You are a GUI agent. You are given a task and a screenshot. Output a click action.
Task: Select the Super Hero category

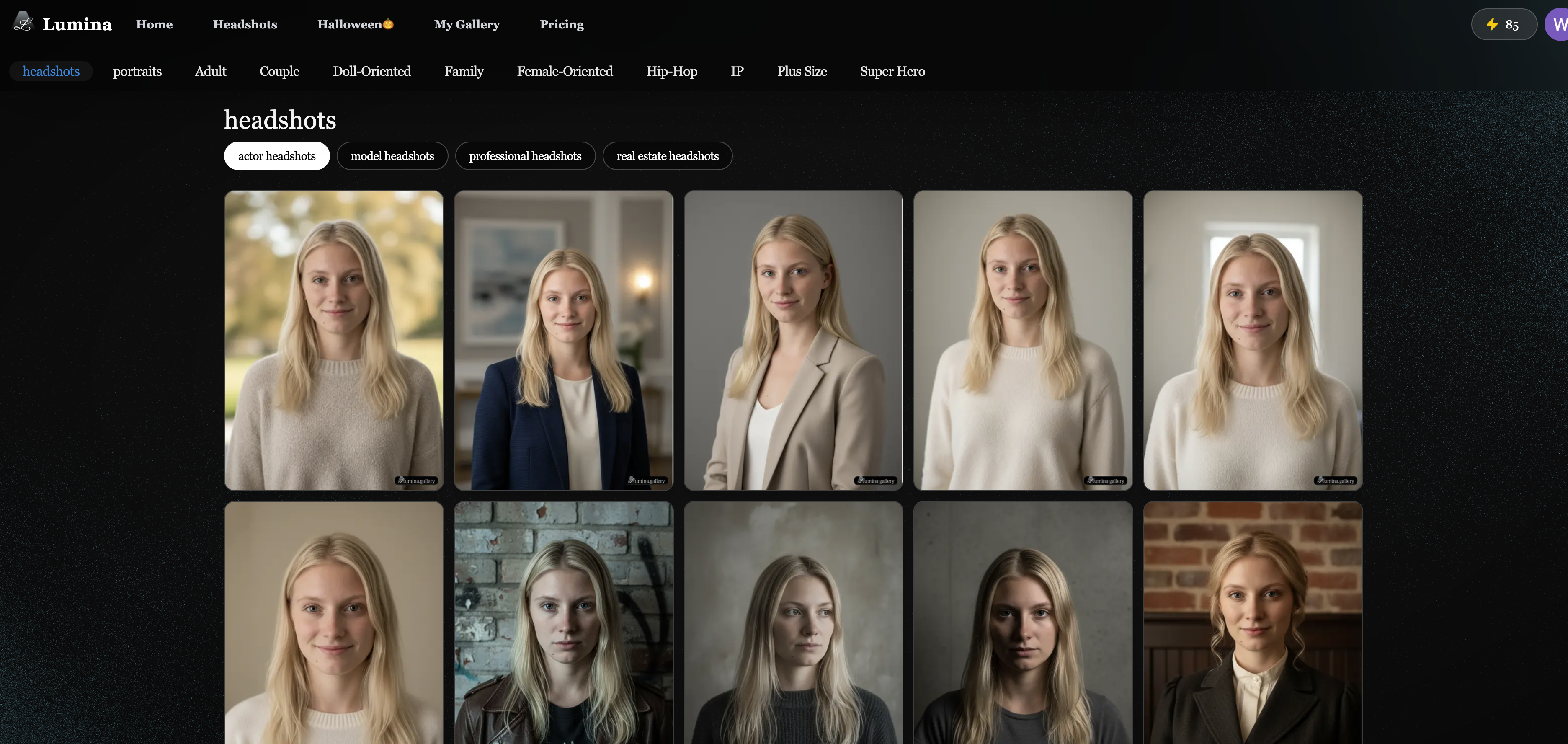tap(892, 71)
